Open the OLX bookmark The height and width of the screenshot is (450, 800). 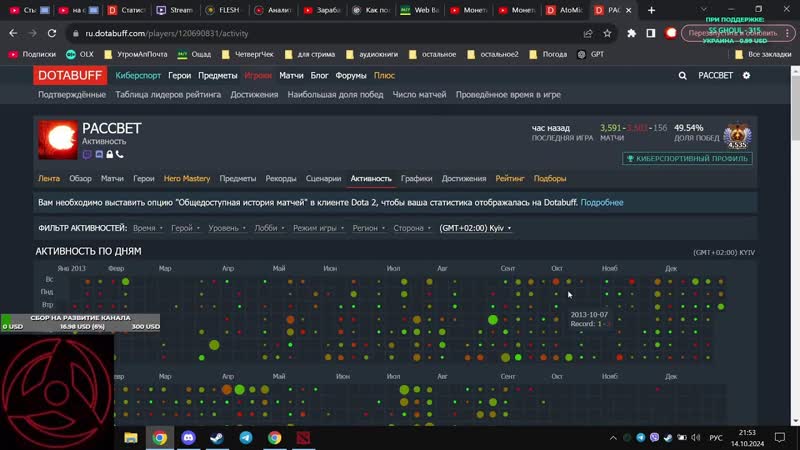tap(80, 54)
